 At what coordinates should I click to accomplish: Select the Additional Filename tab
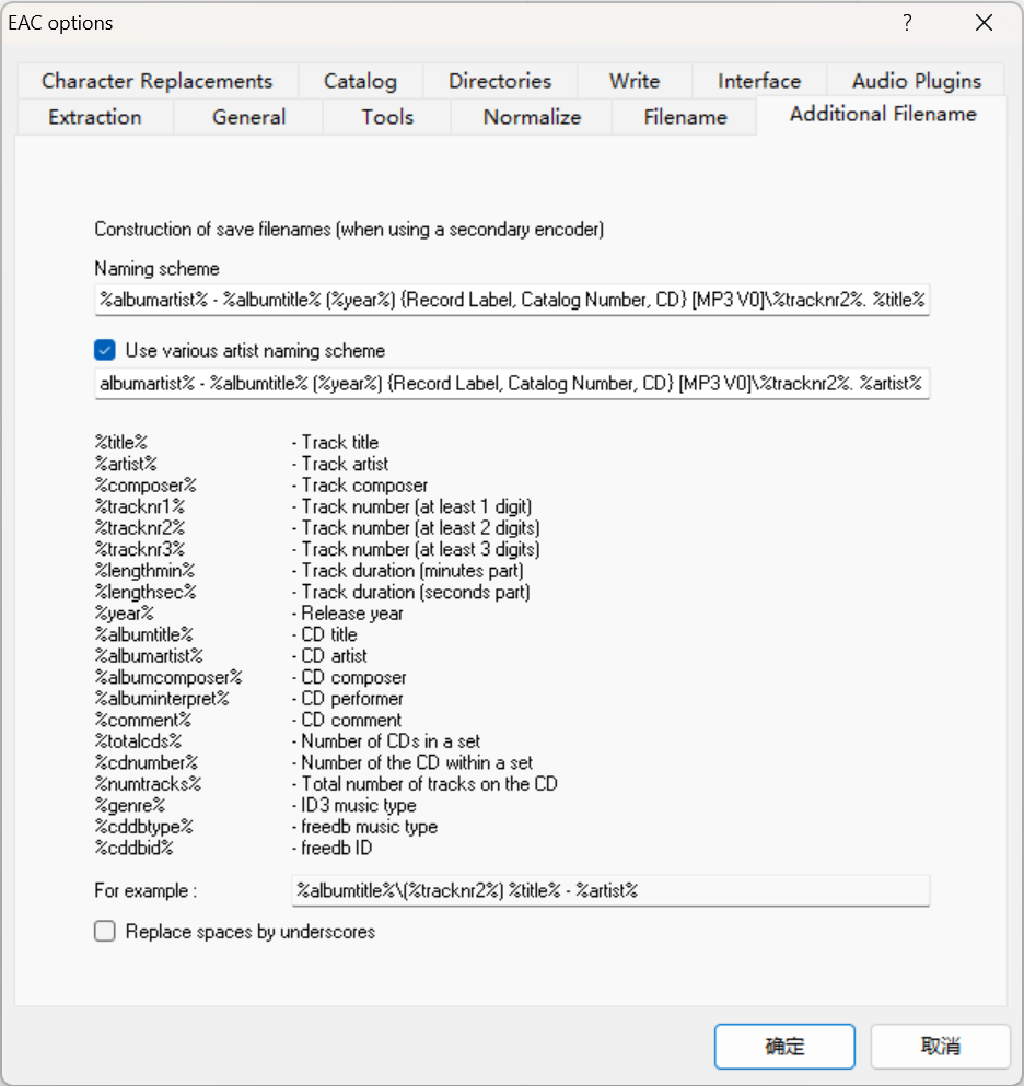[x=881, y=114]
